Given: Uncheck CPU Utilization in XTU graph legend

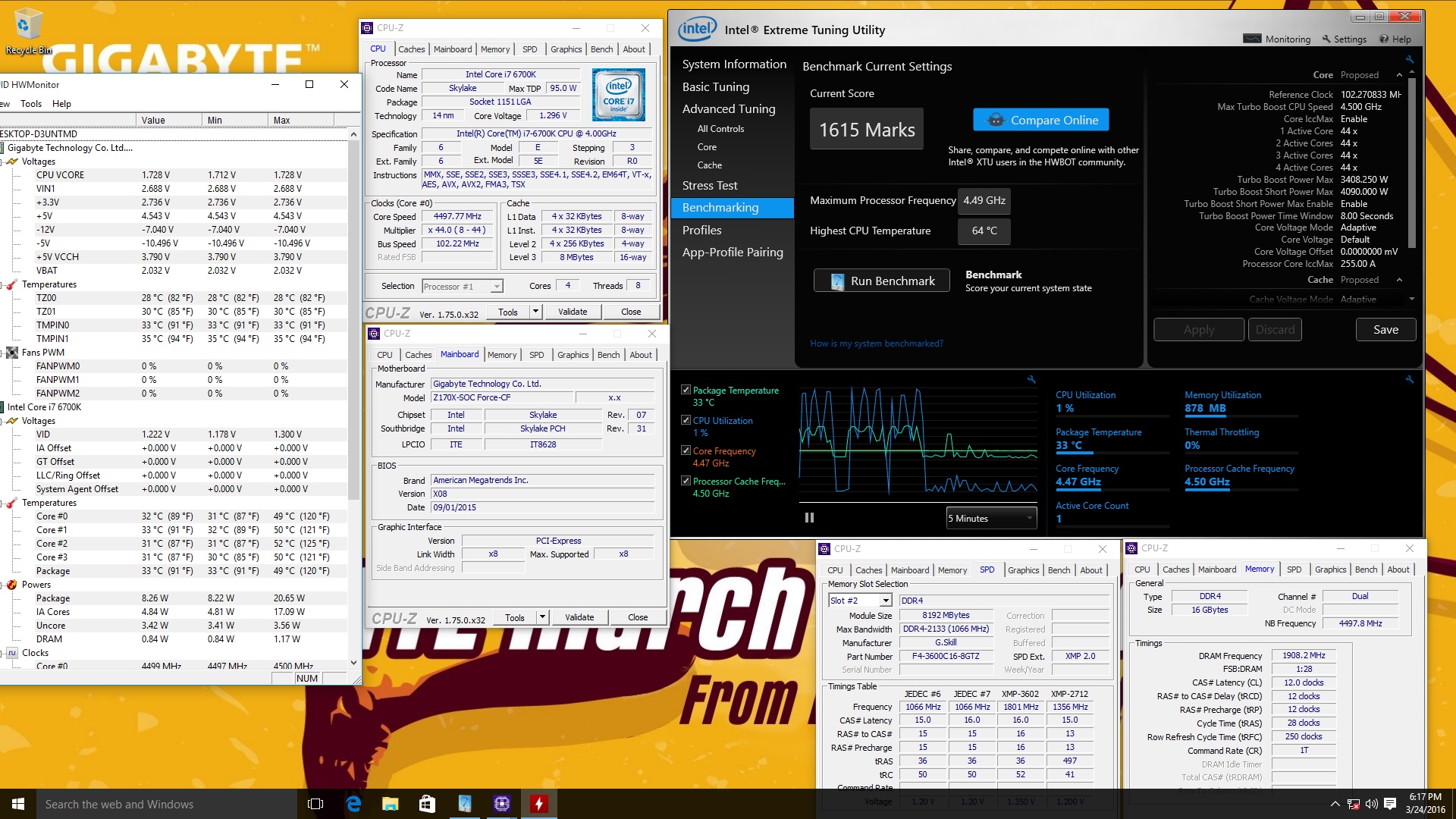Looking at the screenshot, I should click(686, 420).
